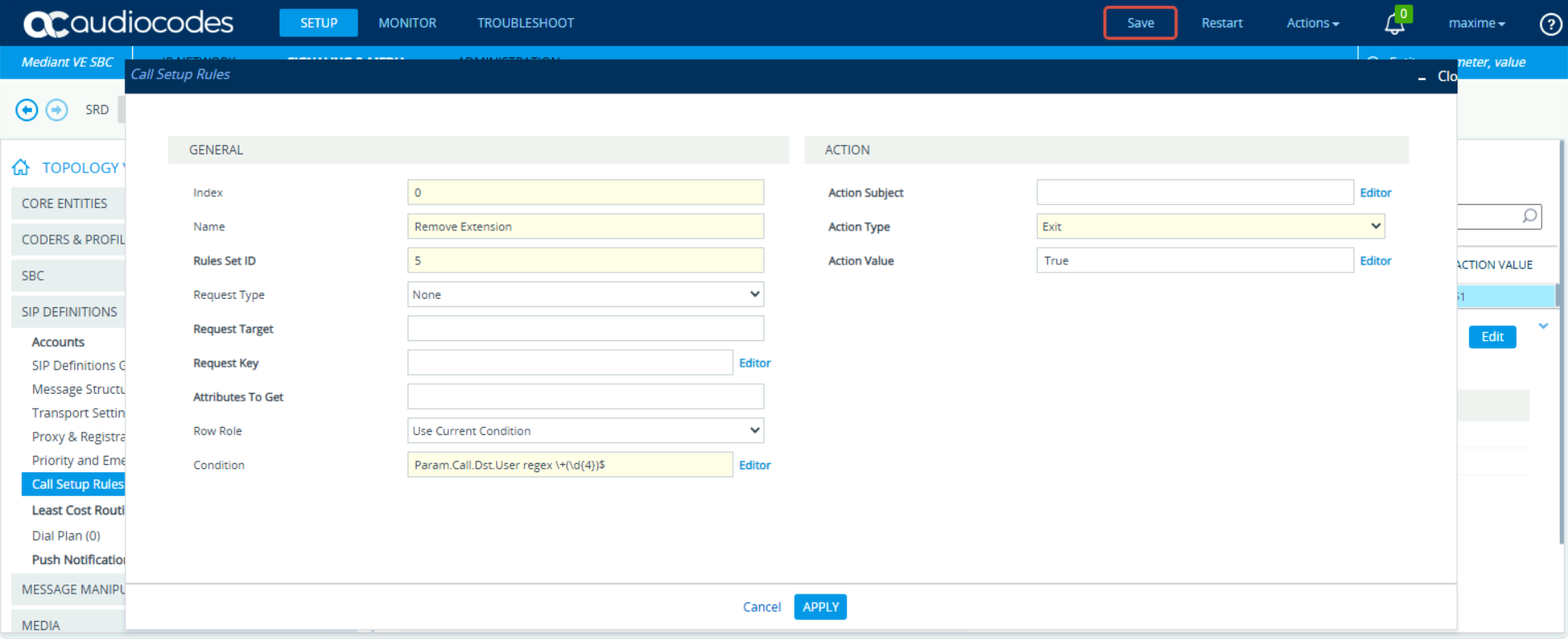Open the Editor link beside Condition
The height and width of the screenshot is (639, 1568).
coord(754,466)
